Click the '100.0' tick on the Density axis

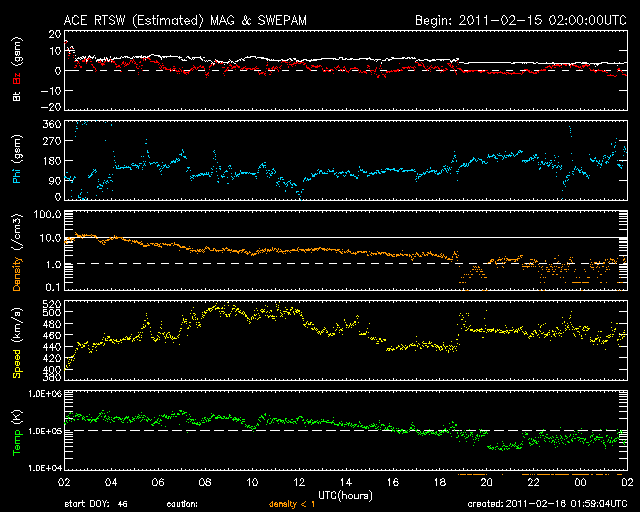coord(48,214)
